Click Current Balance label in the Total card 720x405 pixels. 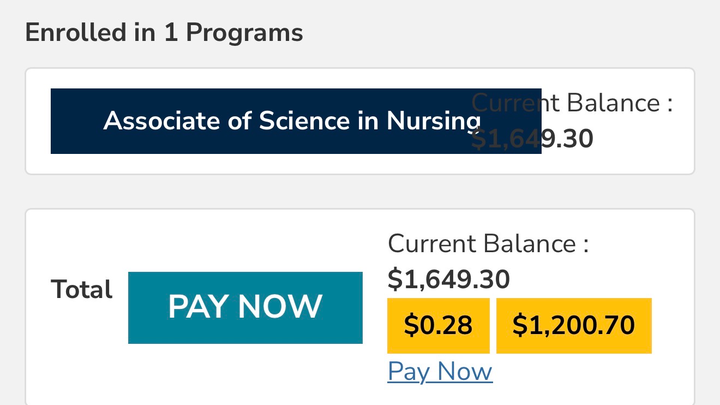488,243
